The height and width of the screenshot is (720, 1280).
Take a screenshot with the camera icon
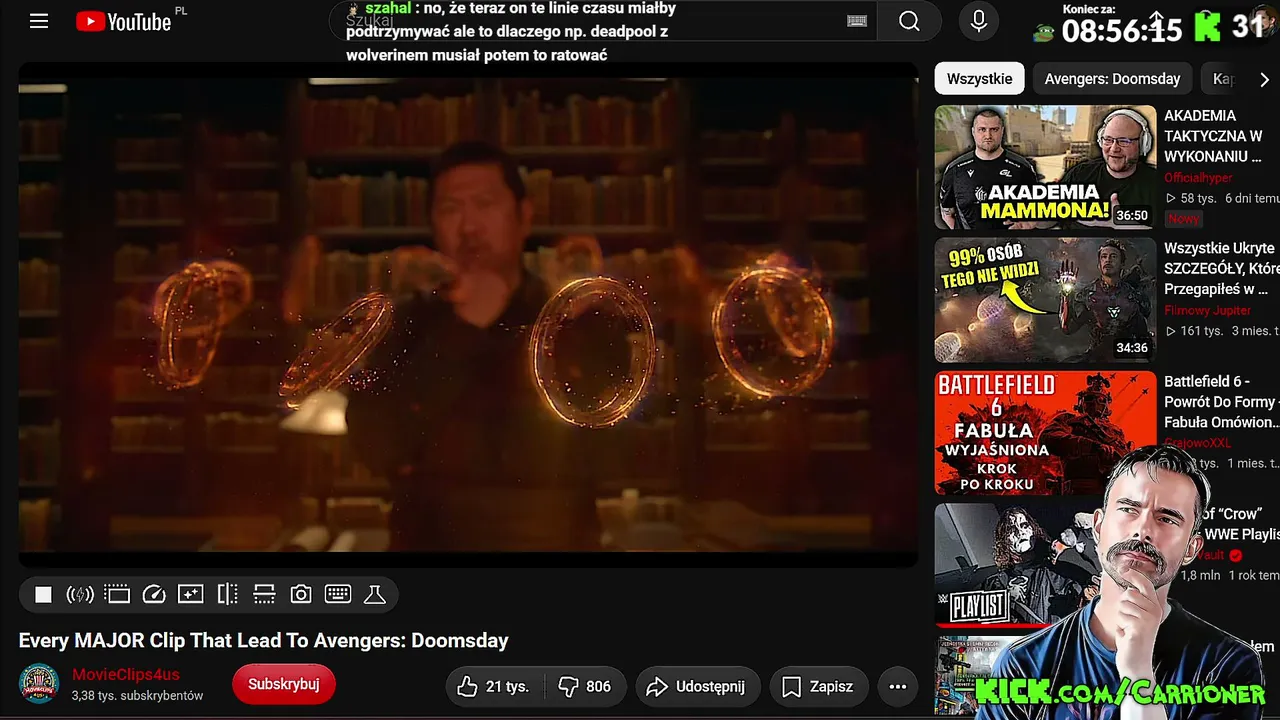pyautogui.click(x=301, y=595)
